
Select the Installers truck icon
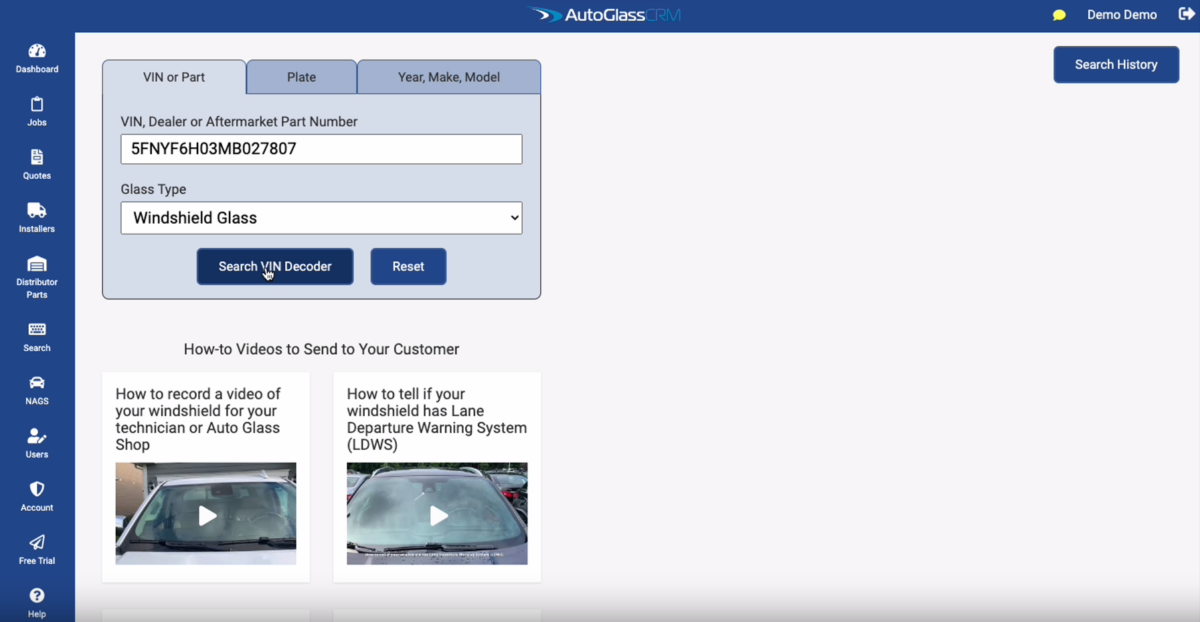point(37,211)
